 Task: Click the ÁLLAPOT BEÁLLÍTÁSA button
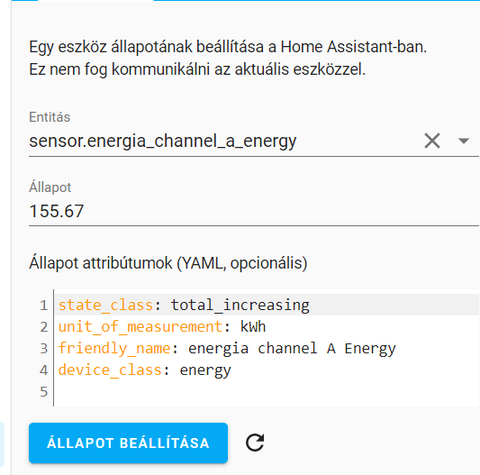[128, 443]
